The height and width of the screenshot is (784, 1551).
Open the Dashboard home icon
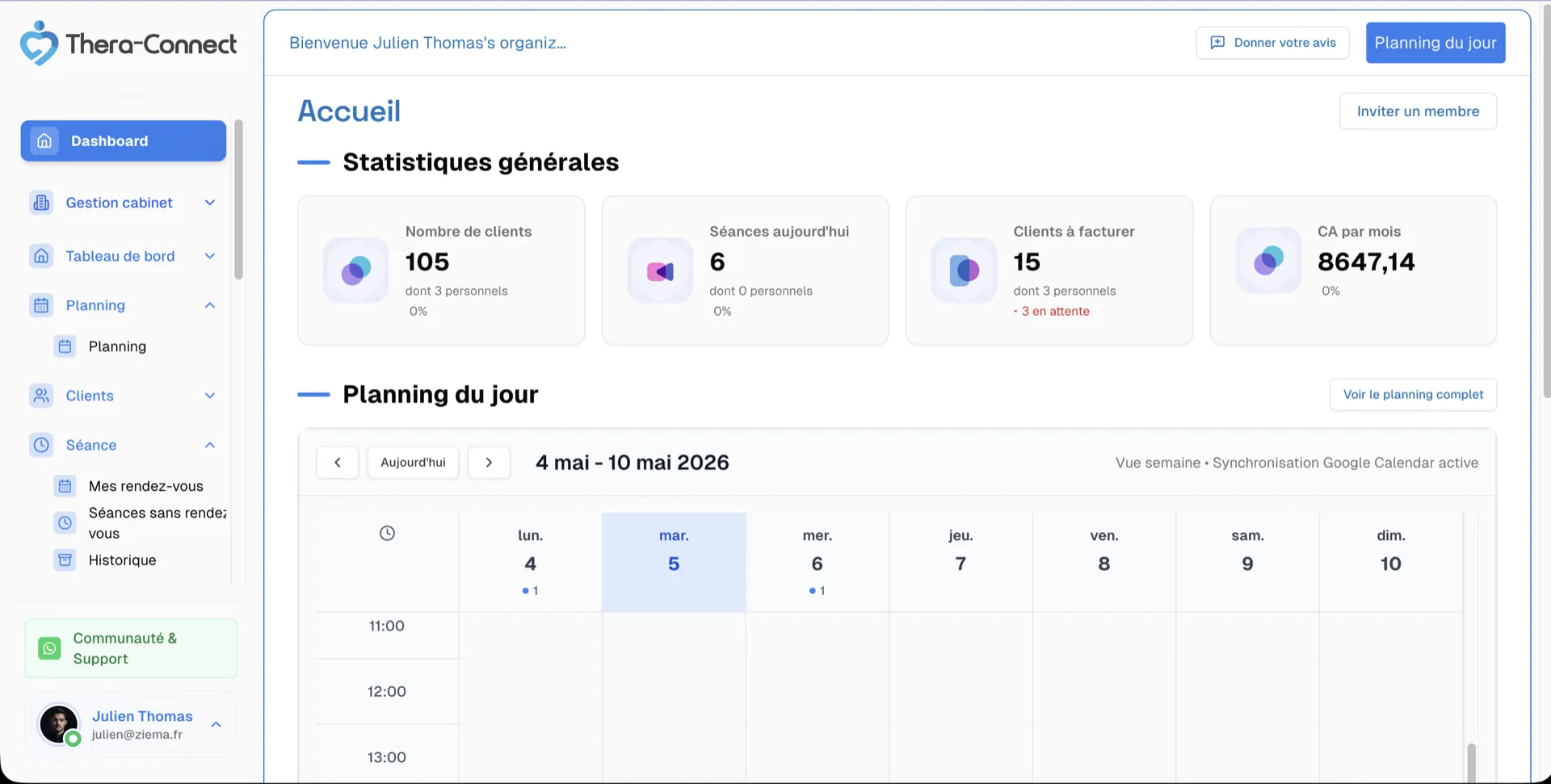pos(44,140)
